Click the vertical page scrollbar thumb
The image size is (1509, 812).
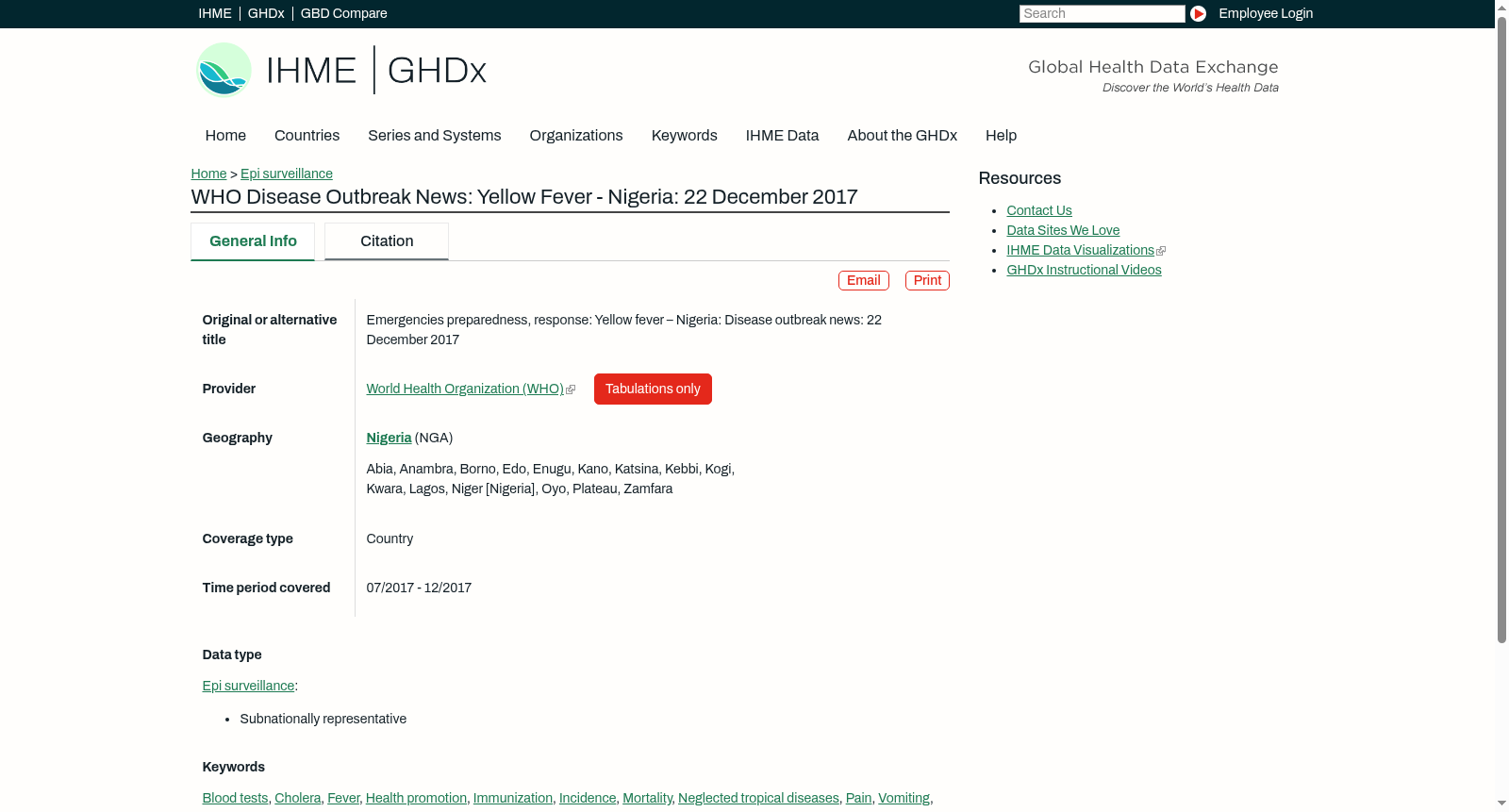click(1501, 329)
